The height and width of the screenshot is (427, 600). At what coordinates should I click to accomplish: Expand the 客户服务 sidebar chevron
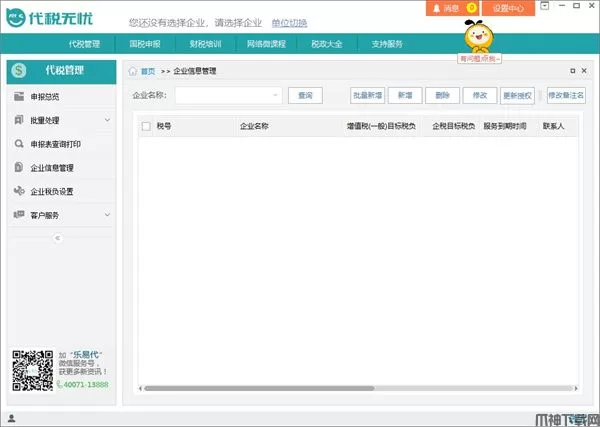point(108,215)
